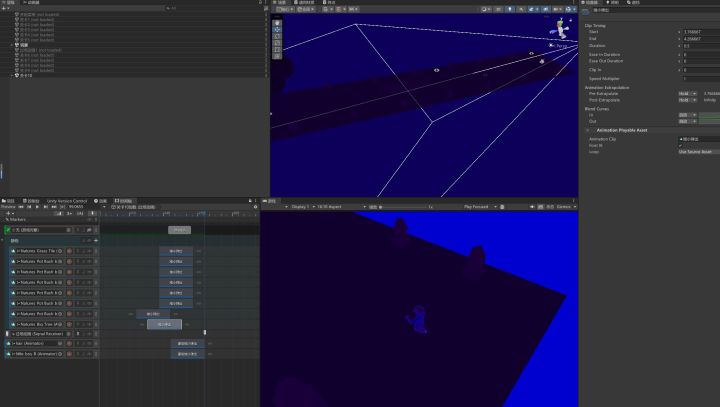Edit the clip Start field
Viewport: 720px width, 407px height.
(701, 32)
